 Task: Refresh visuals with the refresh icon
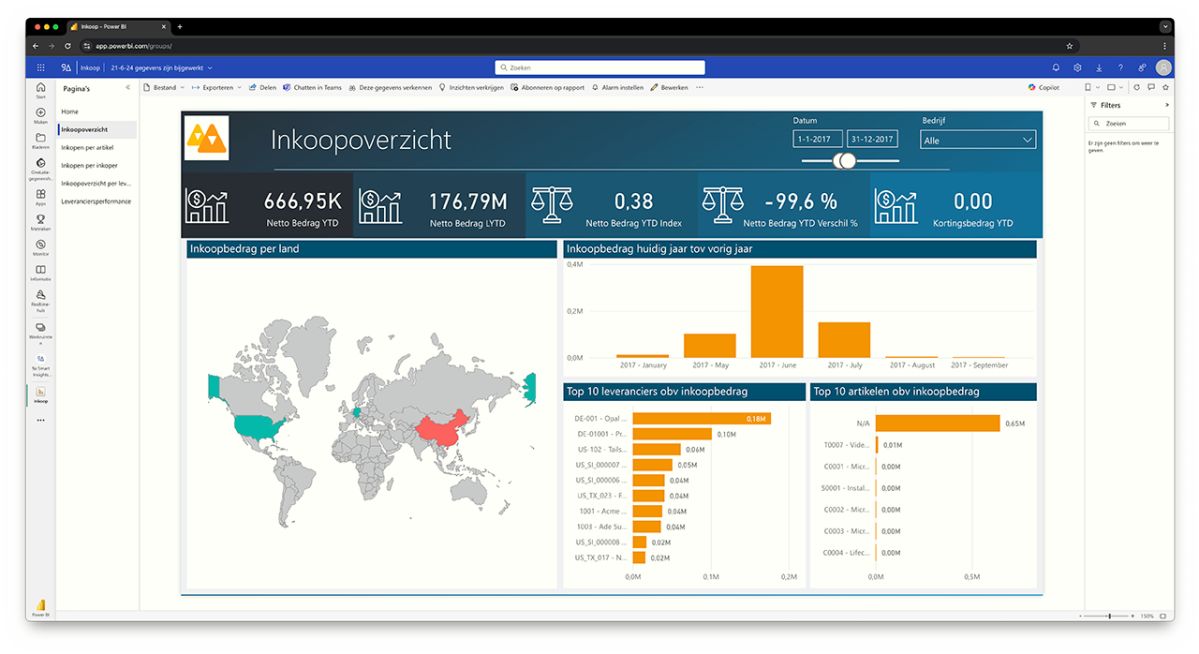coord(1137,88)
